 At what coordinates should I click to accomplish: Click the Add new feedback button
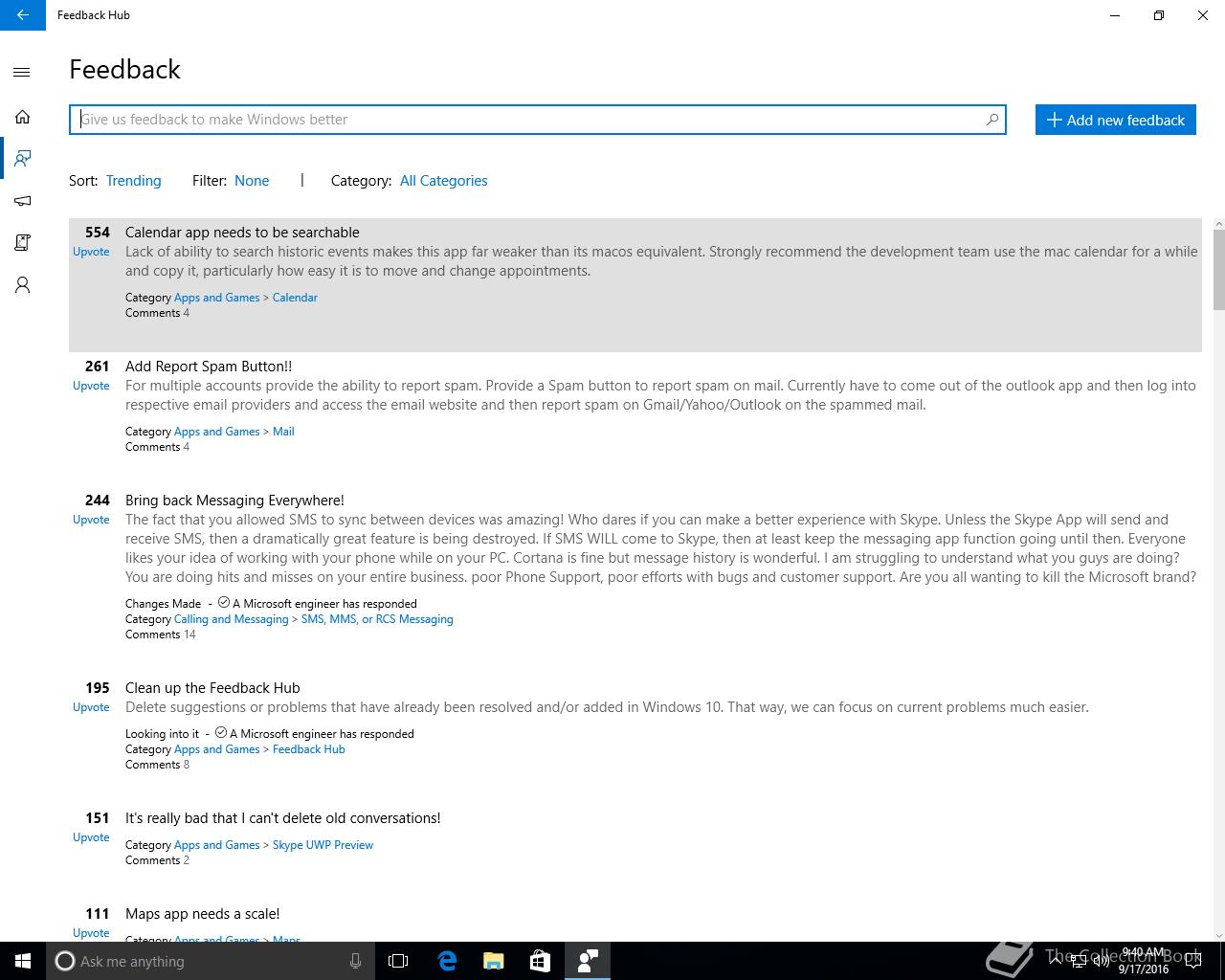point(1115,120)
